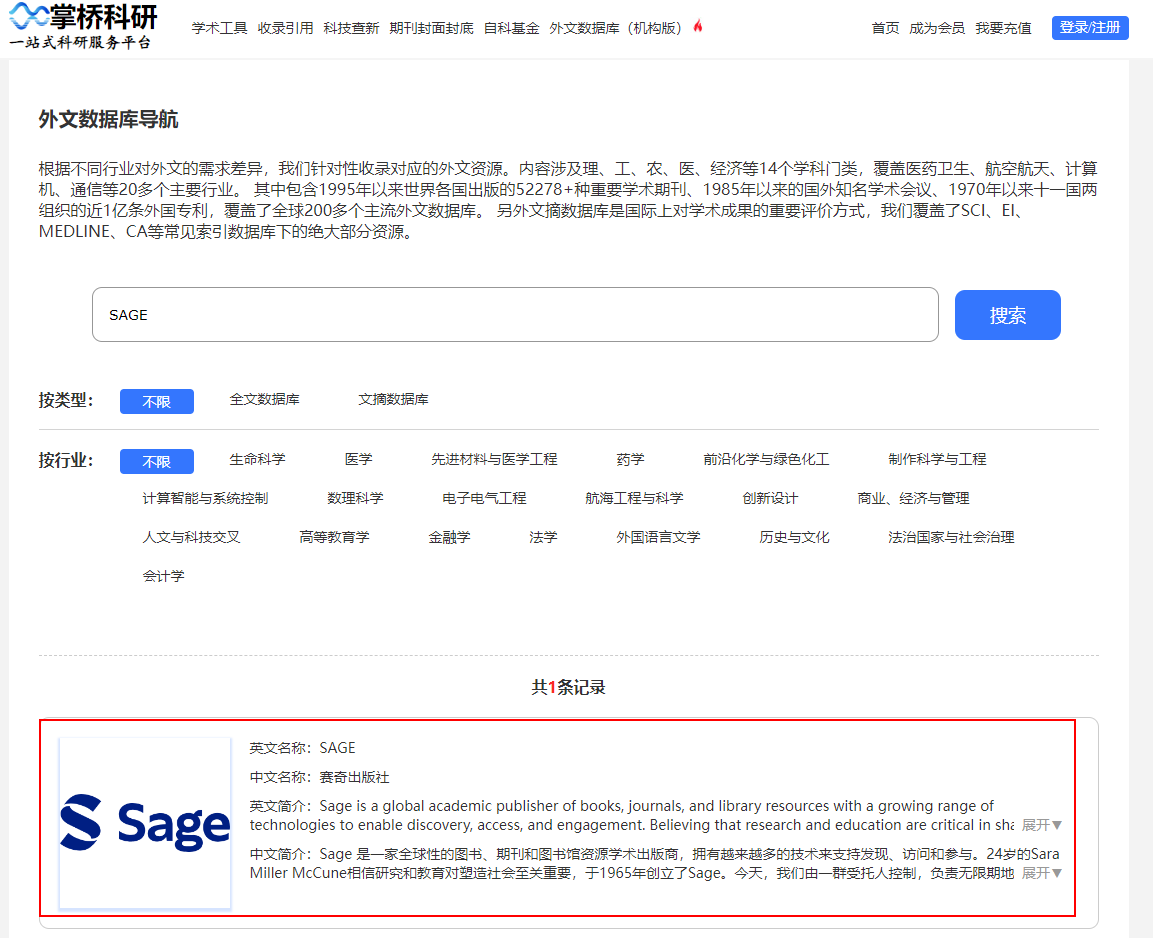Select 不限 under 按类型
1153x938 pixels.
157,401
